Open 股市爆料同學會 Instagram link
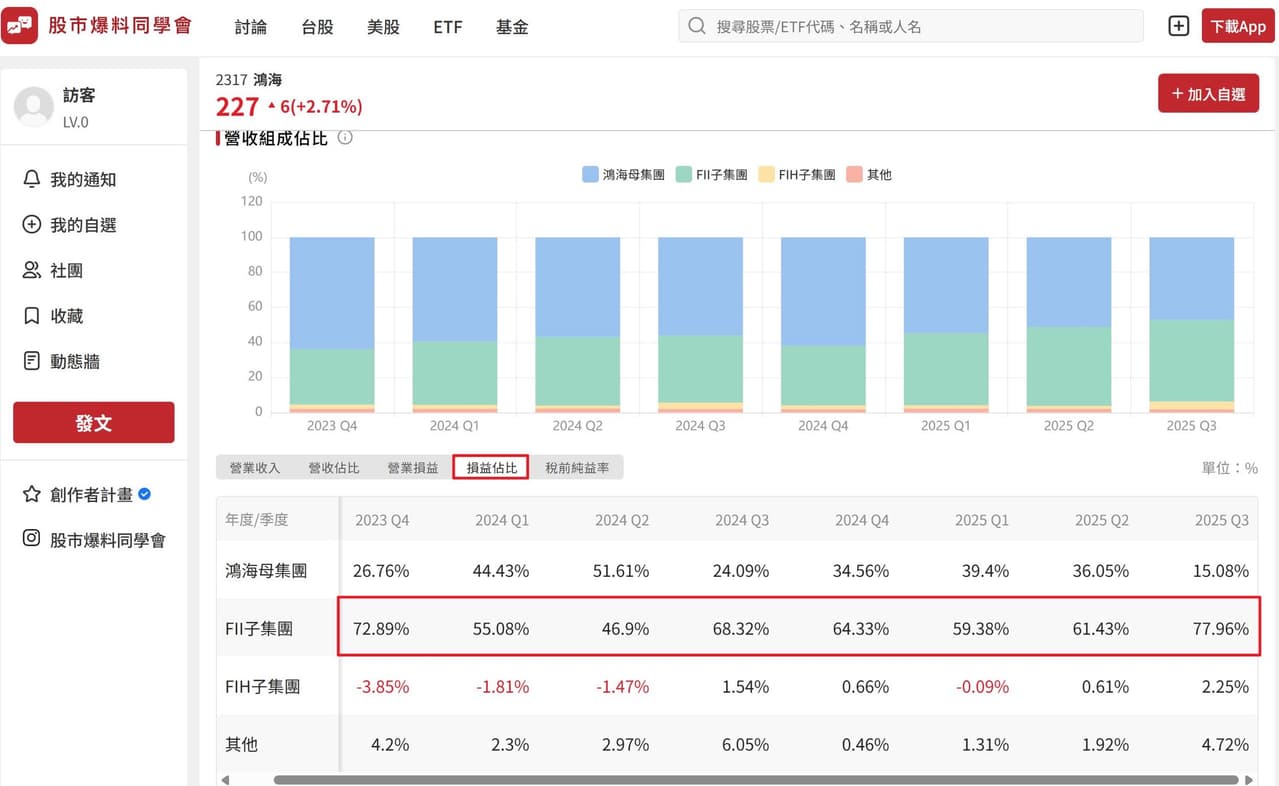This screenshot has width=1279, height=786. pyautogui.click(x=108, y=540)
